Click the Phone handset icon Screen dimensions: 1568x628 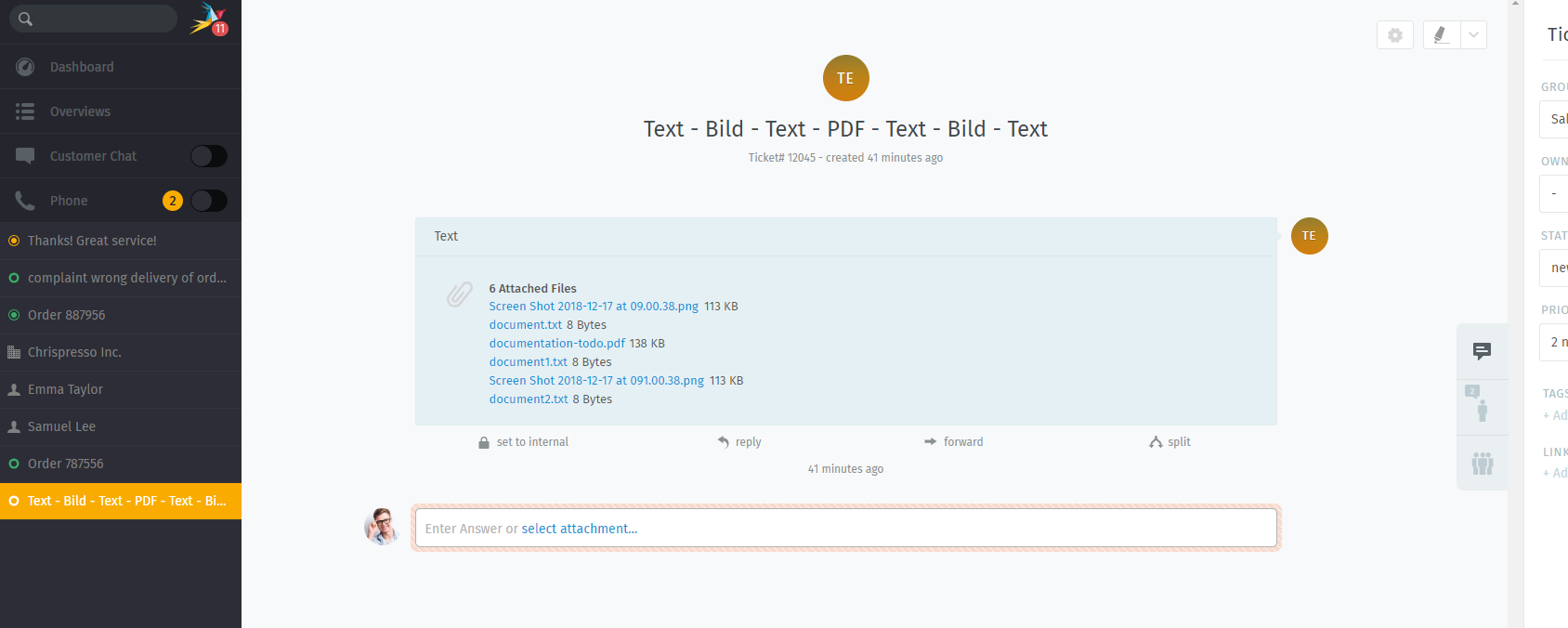[25, 201]
